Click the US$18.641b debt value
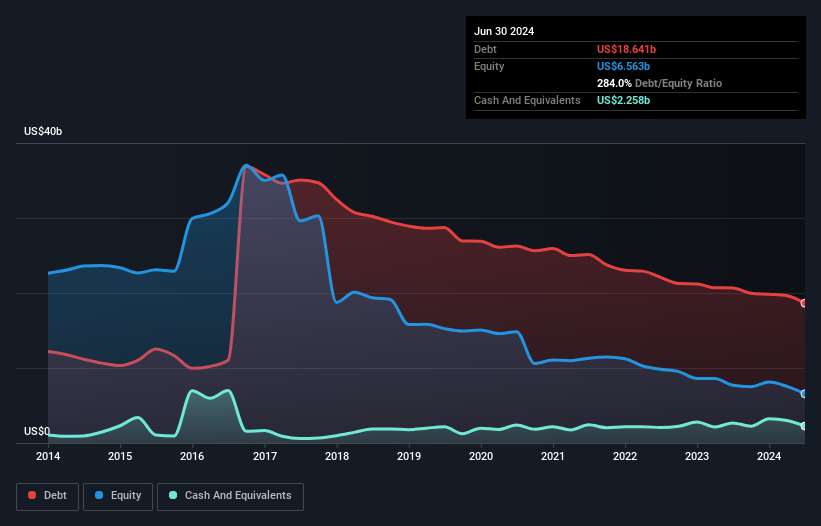 (x=626, y=49)
